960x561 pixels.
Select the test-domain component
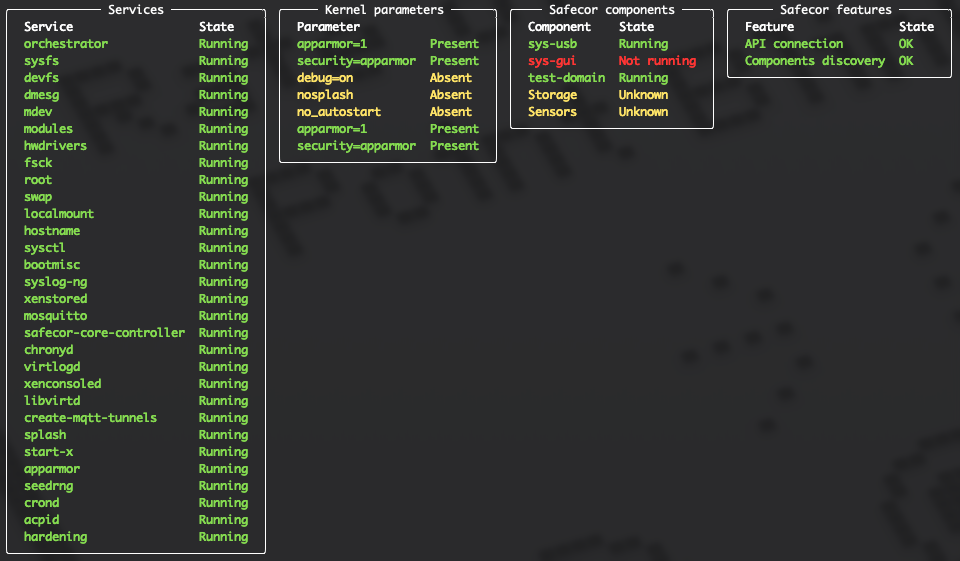point(566,78)
